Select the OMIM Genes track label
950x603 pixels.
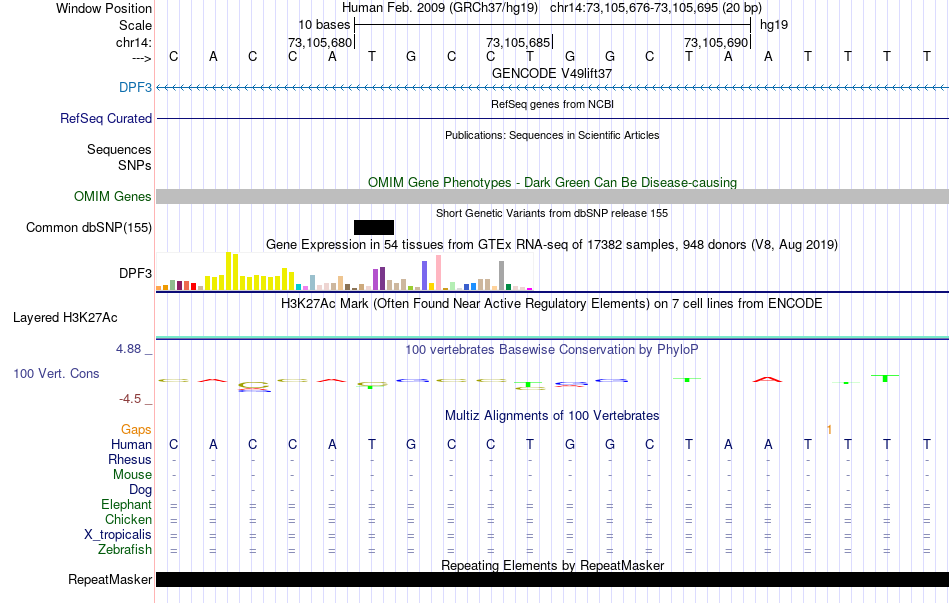(113, 196)
